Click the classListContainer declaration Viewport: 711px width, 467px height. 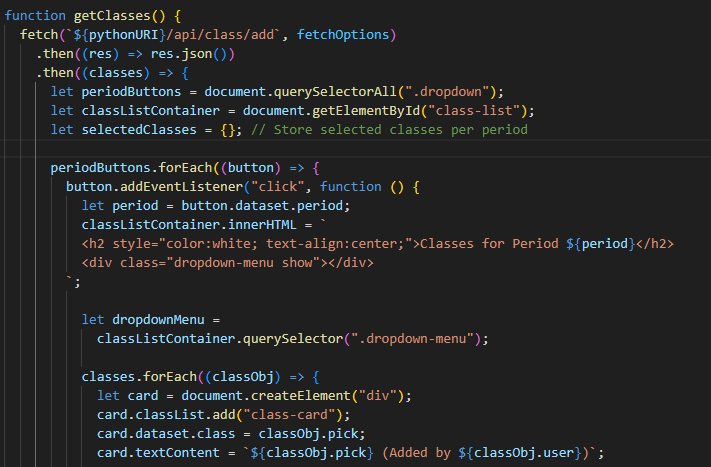click(x=151, y=111)
